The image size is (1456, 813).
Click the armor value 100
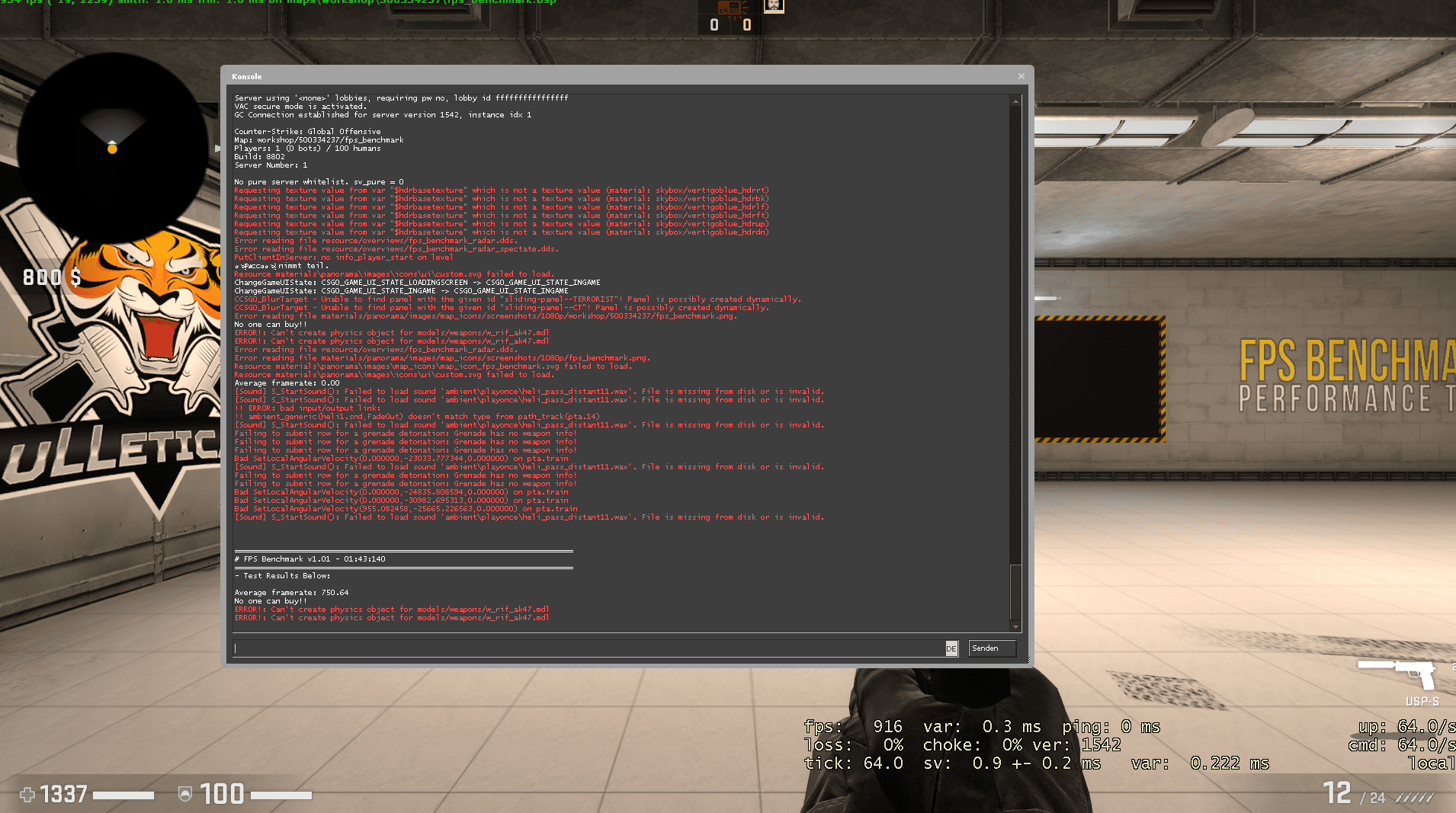[x=222, y=795]
